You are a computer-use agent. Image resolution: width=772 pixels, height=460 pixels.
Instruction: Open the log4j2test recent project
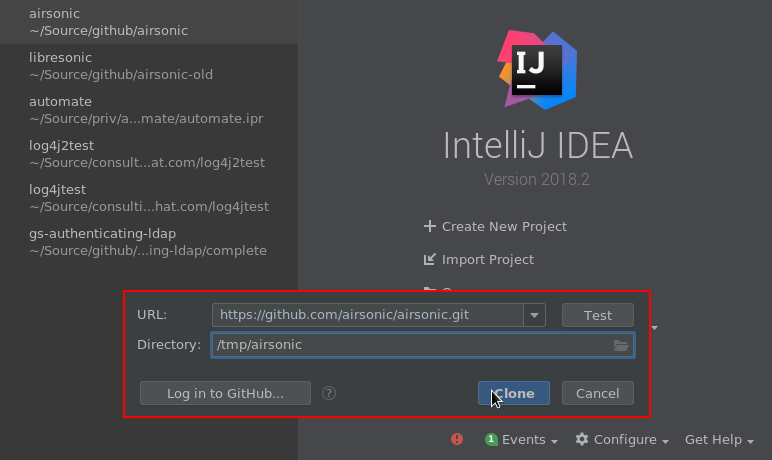pos(146,154)
